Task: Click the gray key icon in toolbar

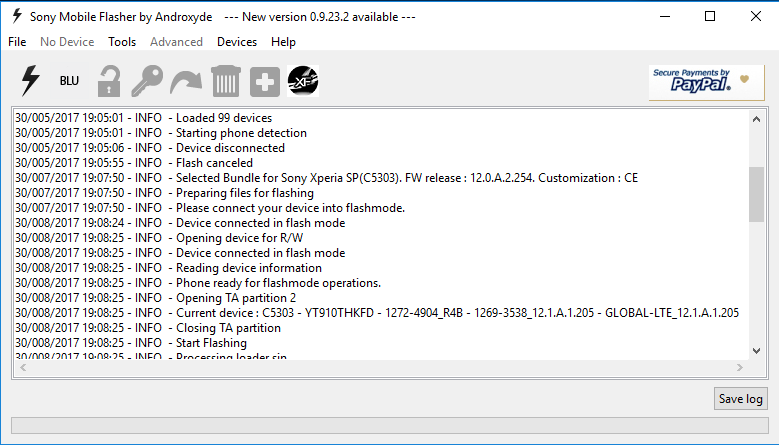Action: (147, 81)
